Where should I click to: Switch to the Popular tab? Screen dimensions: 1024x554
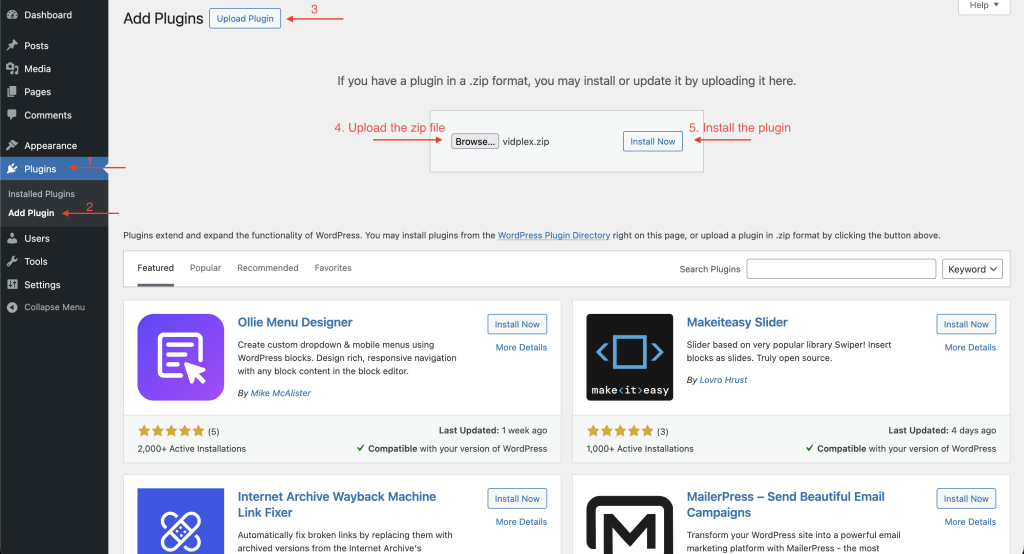pyautogui.click(x=205, y=268)
